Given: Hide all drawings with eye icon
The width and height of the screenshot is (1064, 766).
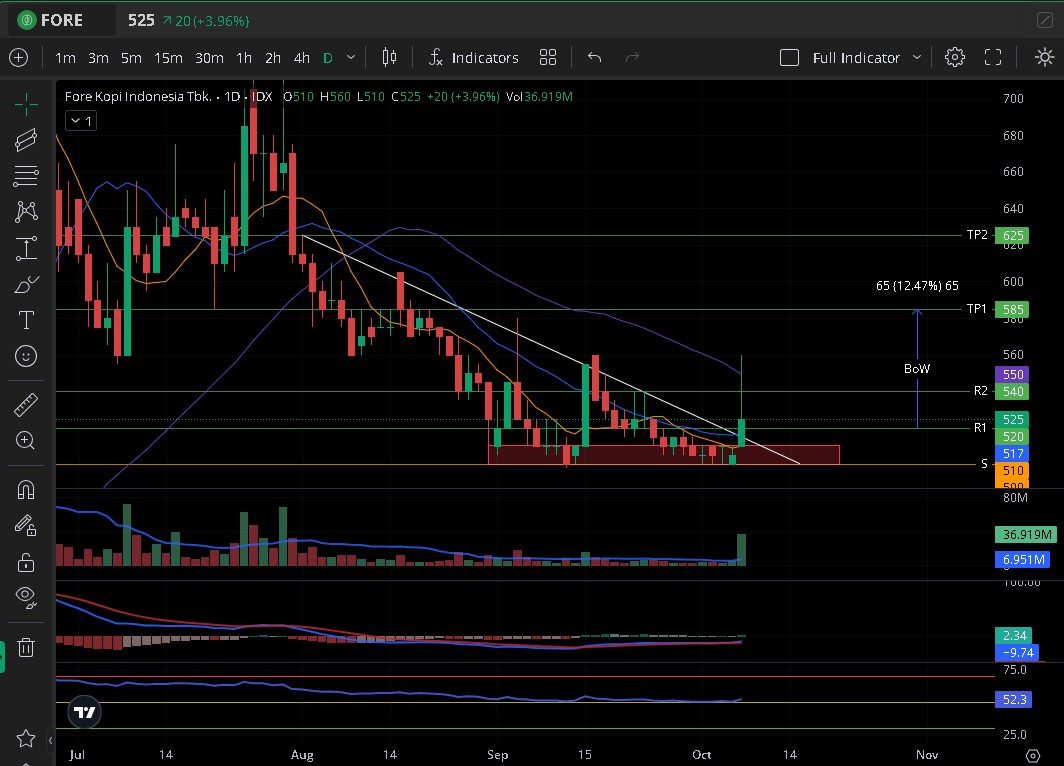Looking at the screenshot, I should (26, 597).
